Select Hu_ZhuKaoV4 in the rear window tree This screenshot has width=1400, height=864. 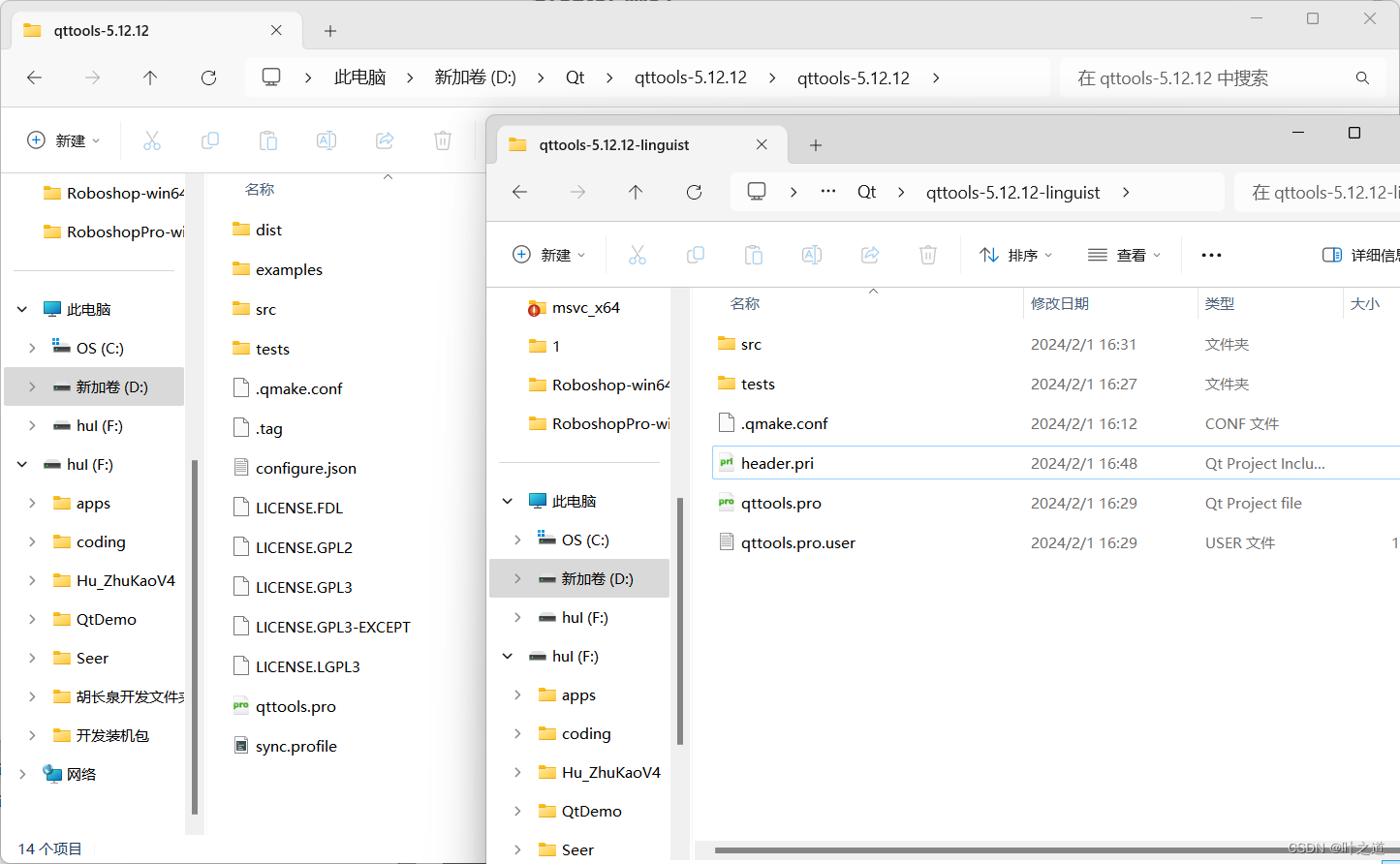126,580
